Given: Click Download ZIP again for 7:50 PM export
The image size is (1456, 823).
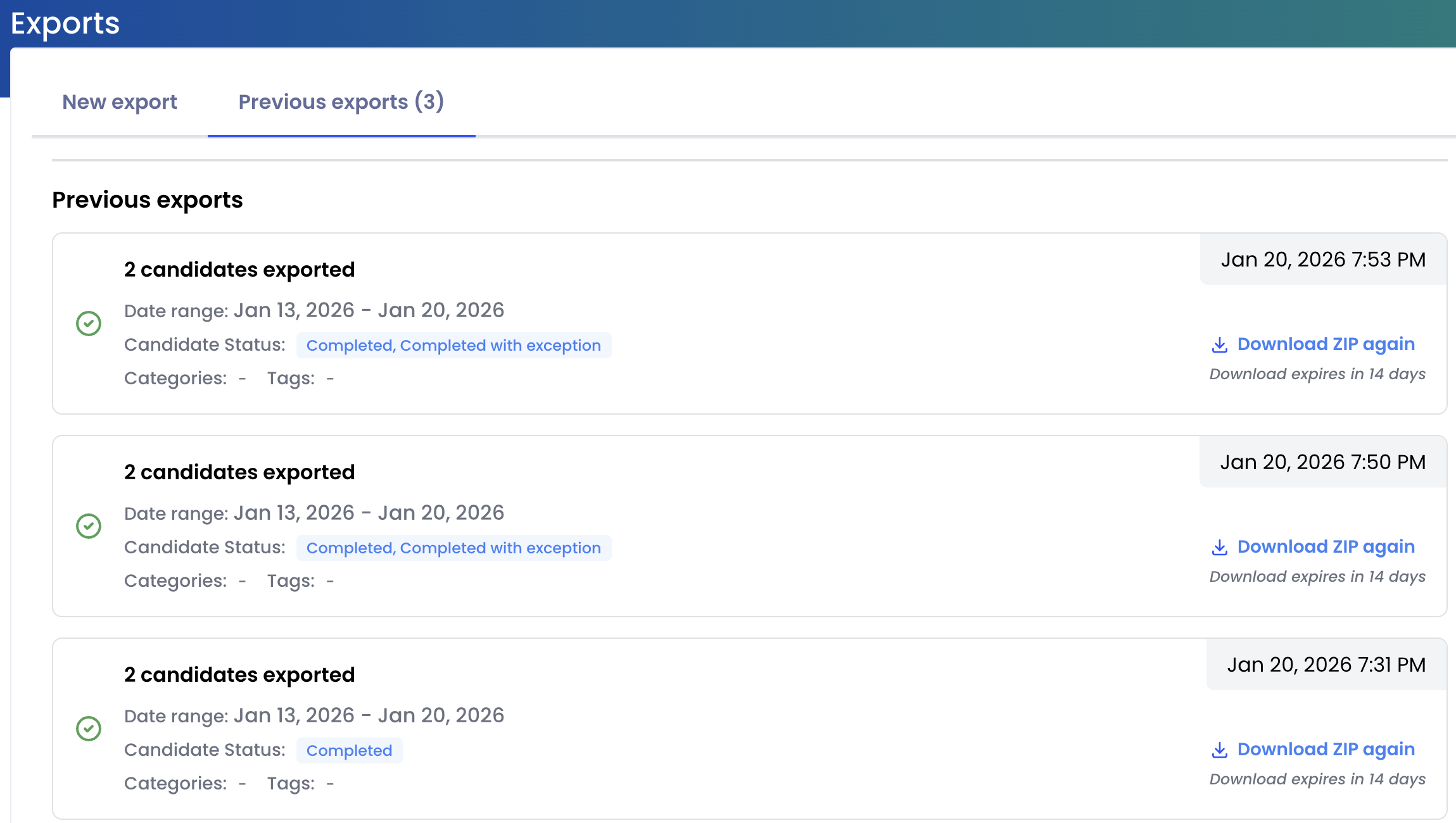Looking at the screenshot, I should pyautogui.click(x=1326, y=547).
